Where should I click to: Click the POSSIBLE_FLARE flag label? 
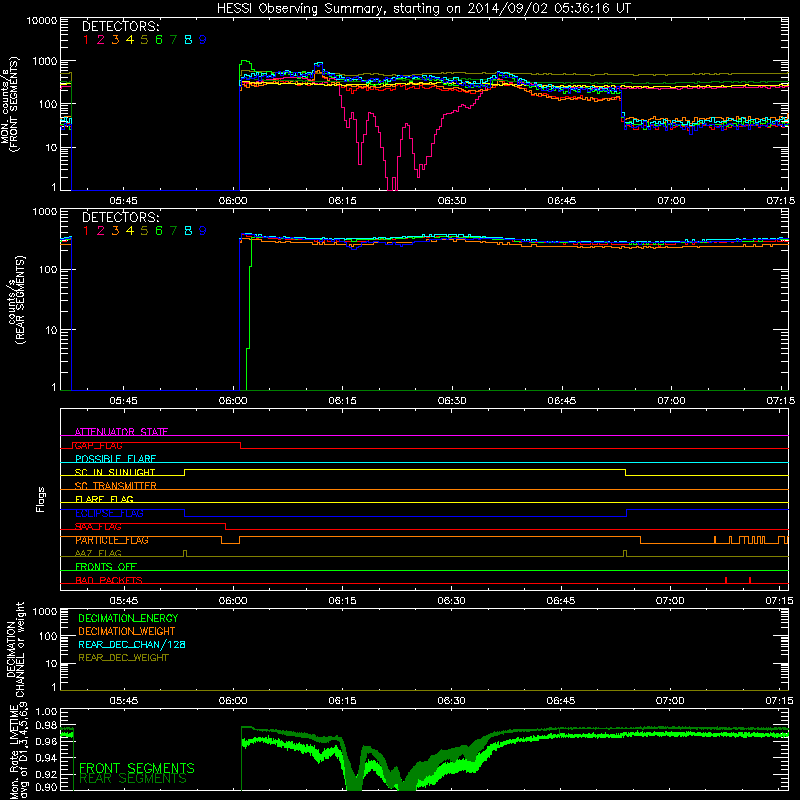pyautogui.click(x=115, y=459)
